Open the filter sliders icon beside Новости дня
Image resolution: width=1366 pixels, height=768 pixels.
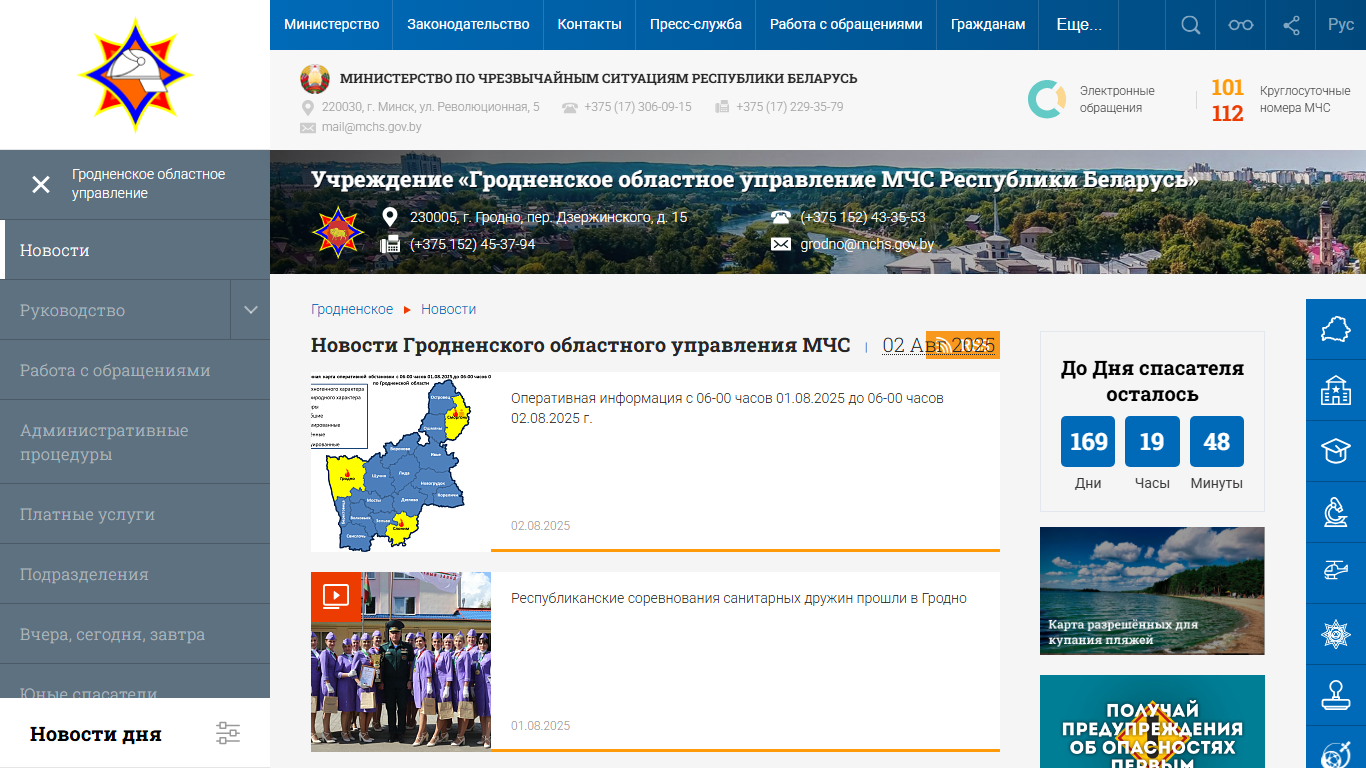(x=228, y=733)
